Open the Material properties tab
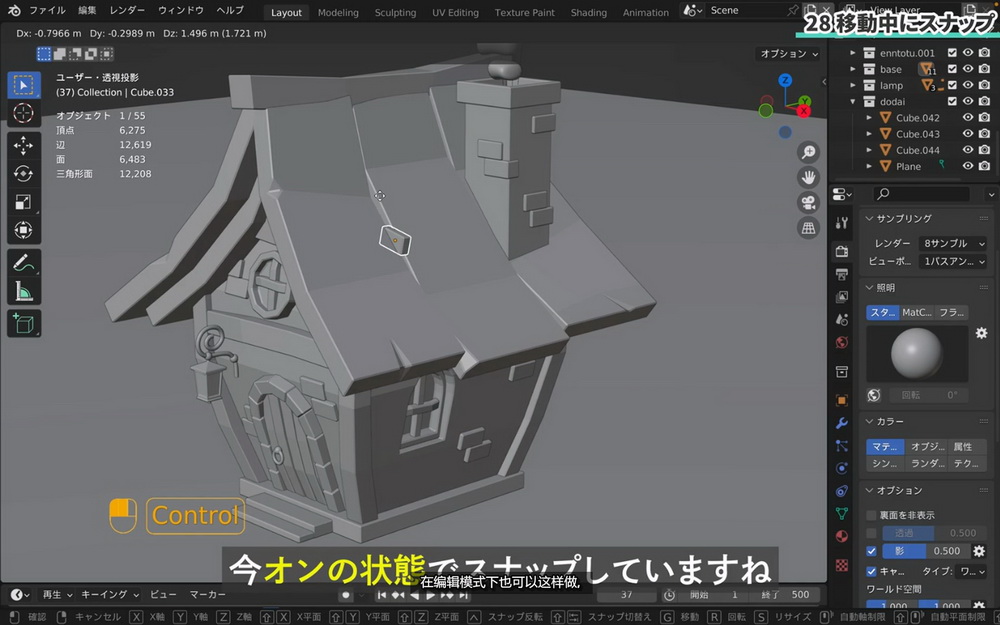 (842, 536)
